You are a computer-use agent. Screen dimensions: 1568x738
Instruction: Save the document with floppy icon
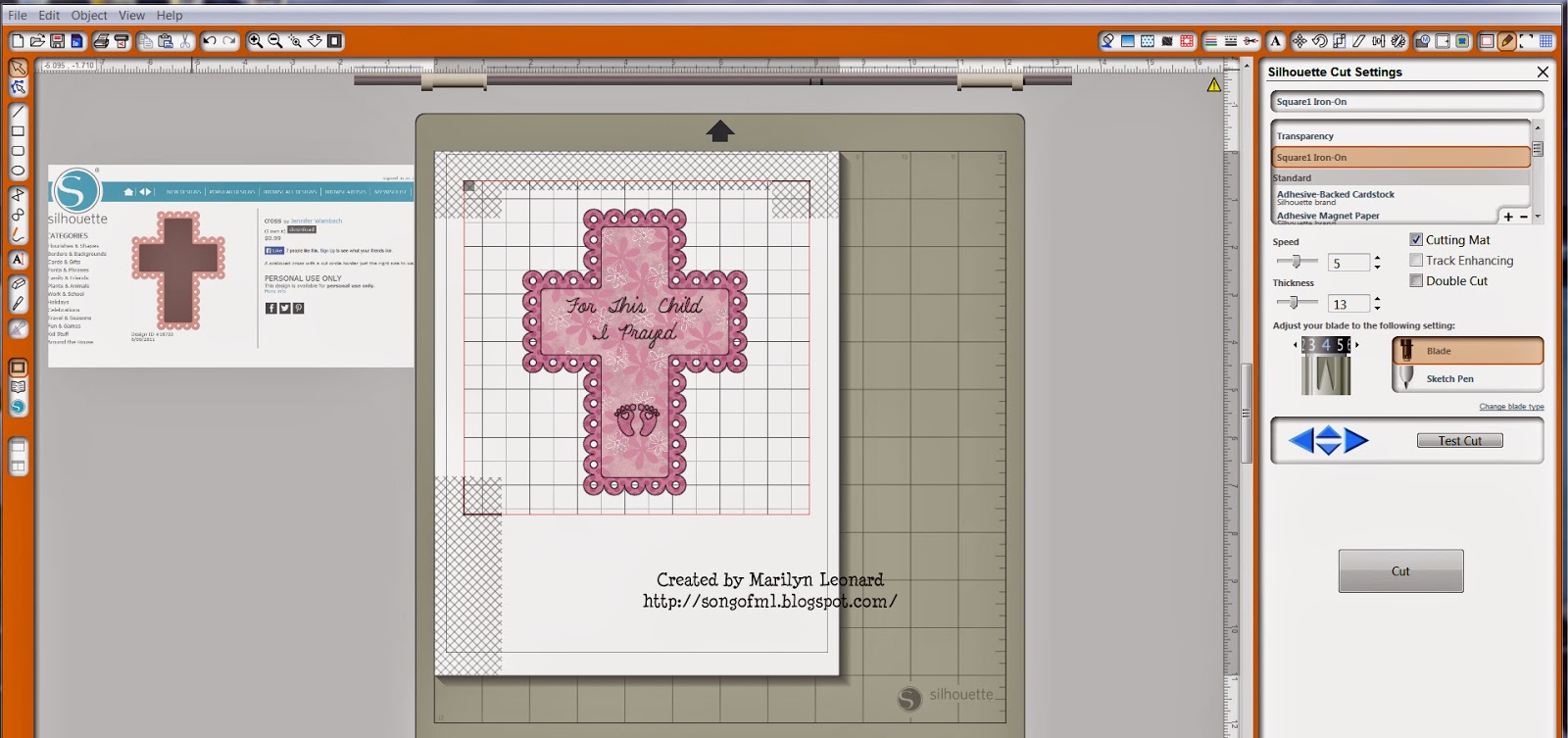[57, 41]
